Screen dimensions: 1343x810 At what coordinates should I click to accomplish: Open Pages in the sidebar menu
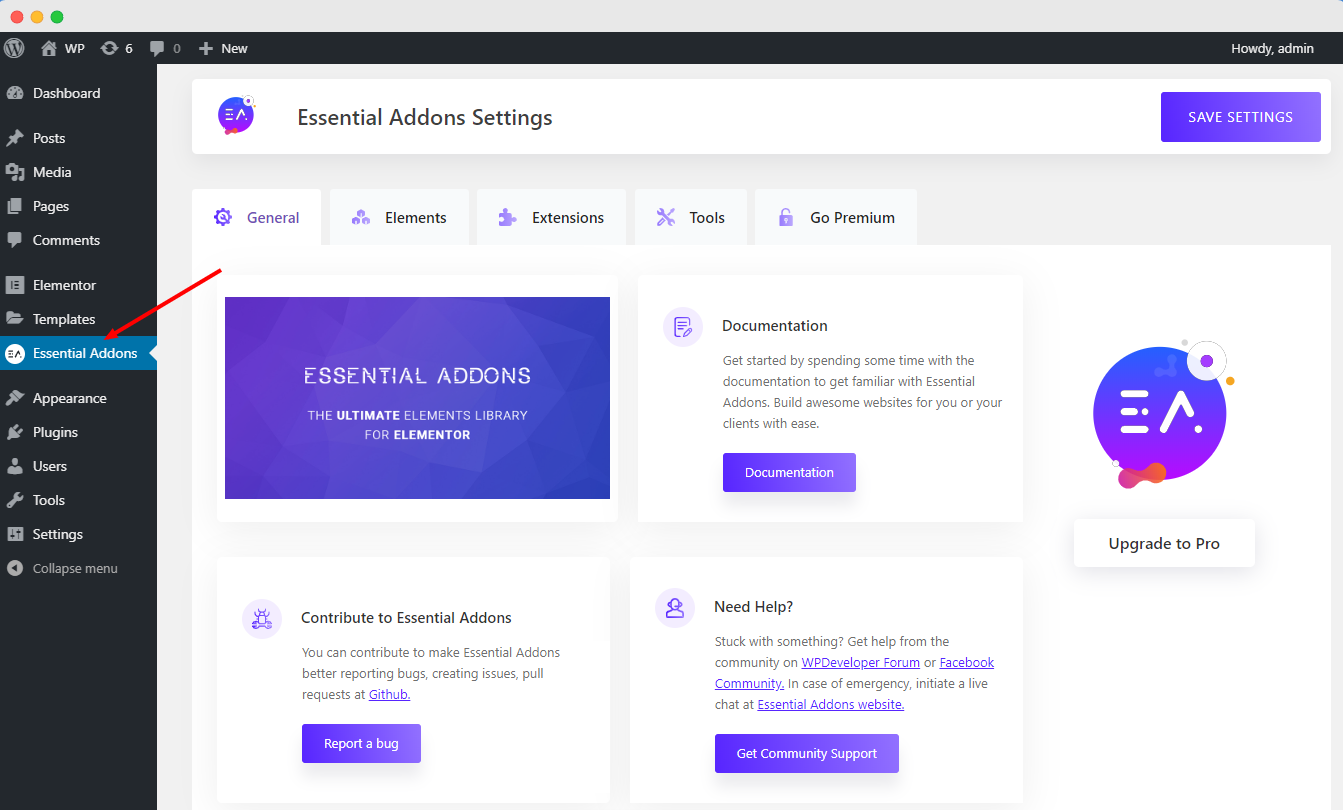[x=78, y=206]
